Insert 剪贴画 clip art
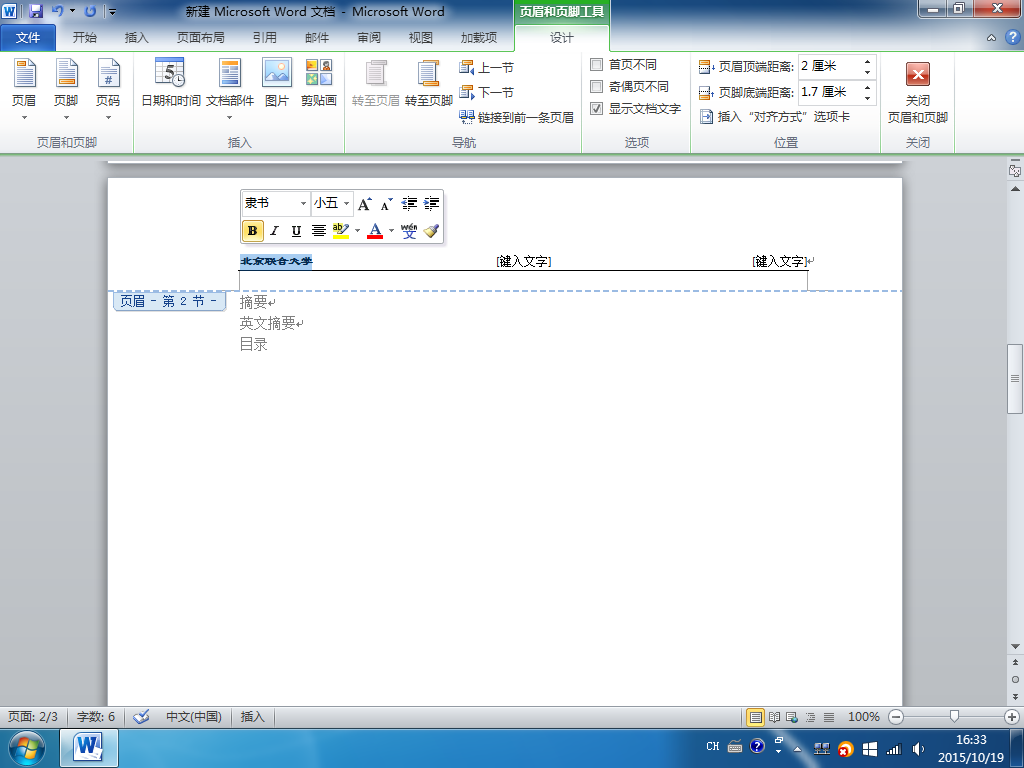Image resolution: width=1024 pixels, height=768 pixels. click(x=319, y=83)
